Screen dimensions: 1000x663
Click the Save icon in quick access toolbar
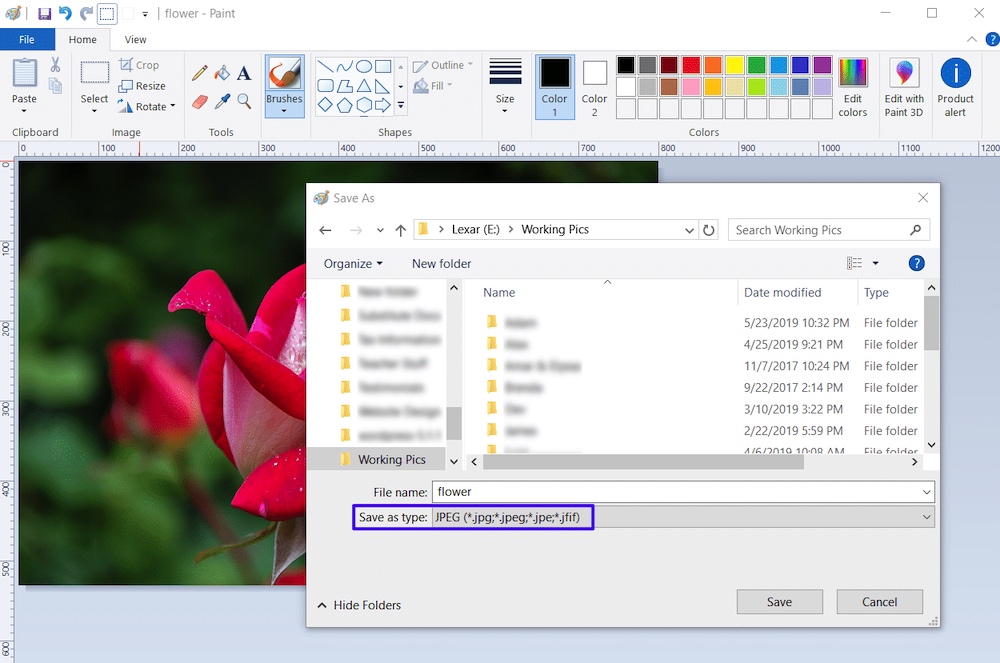[44, 13]
